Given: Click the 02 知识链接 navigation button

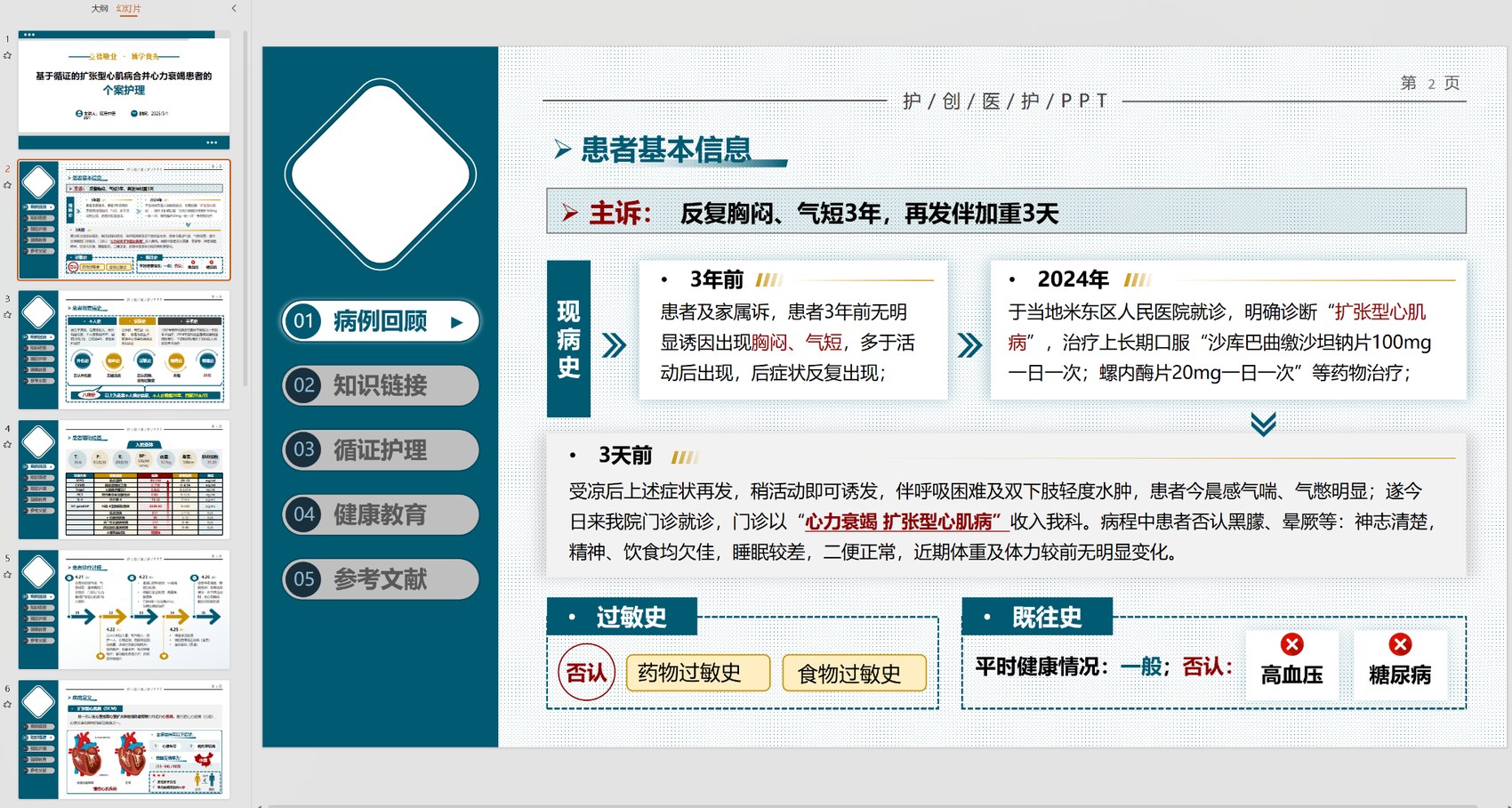Looking at the screenshot, I should click(381, 385).
